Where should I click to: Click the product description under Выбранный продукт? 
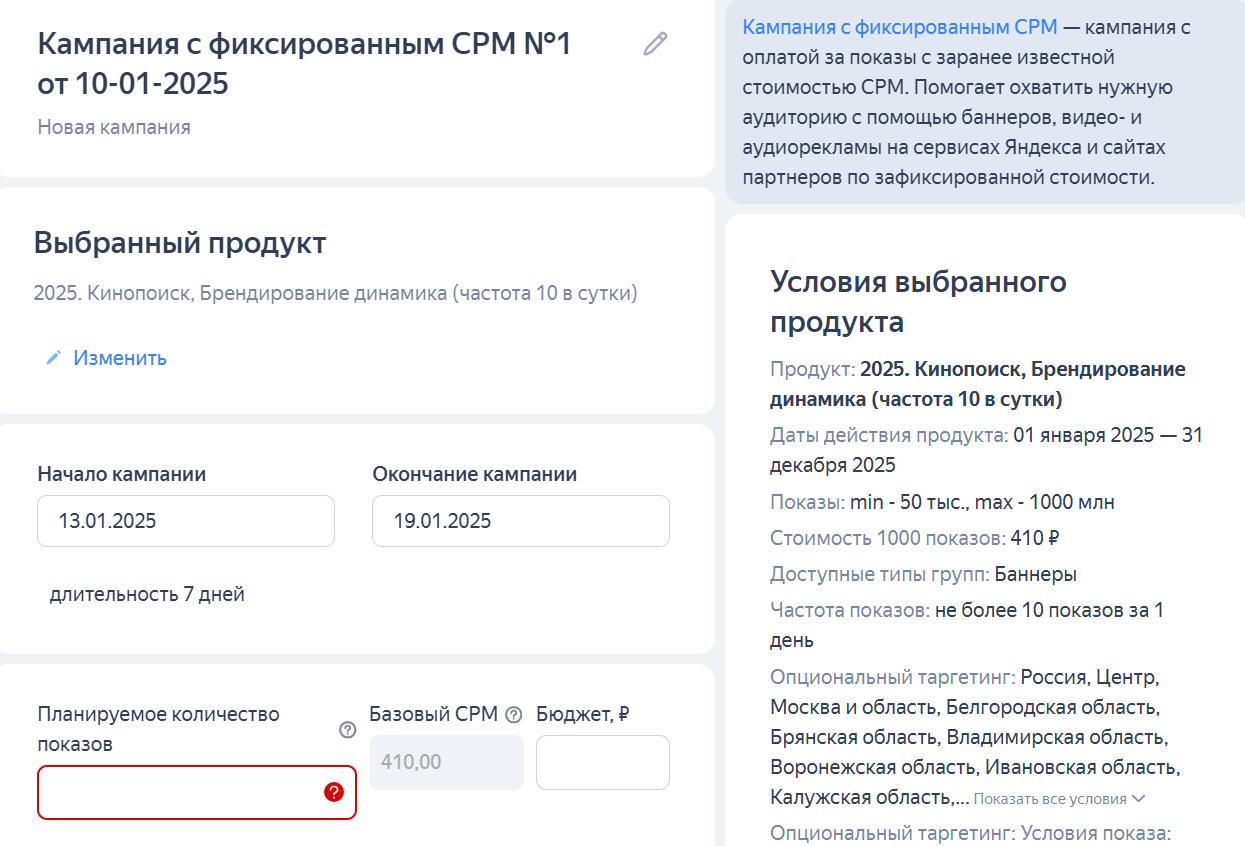point(335,294)
